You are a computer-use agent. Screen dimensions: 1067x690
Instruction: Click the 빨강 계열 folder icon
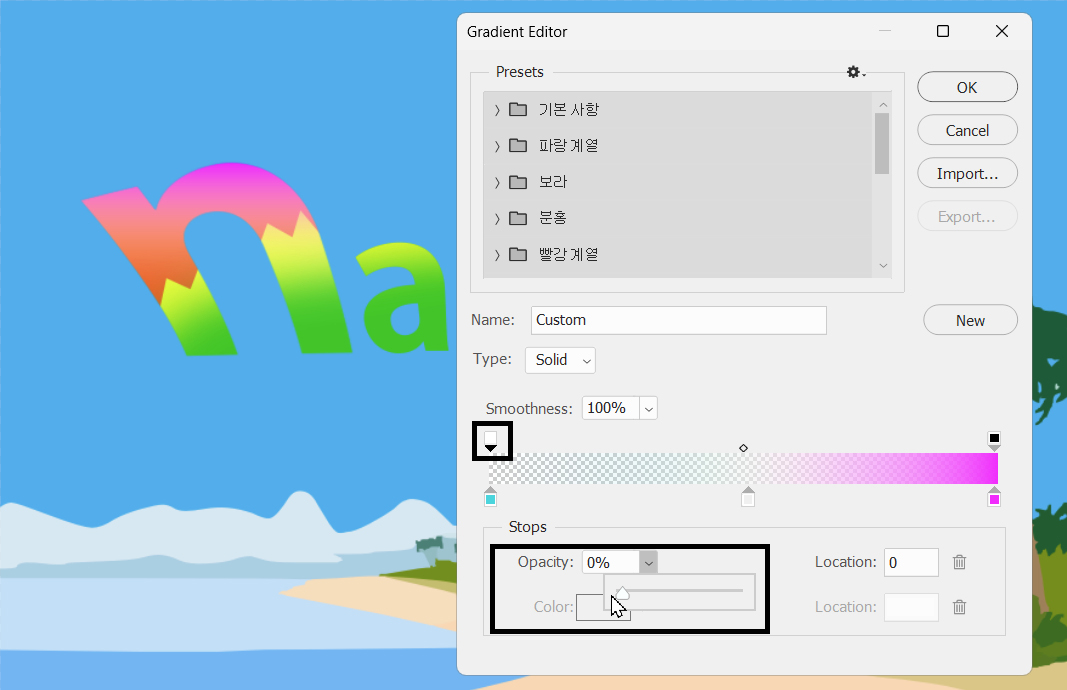point(518,254)
